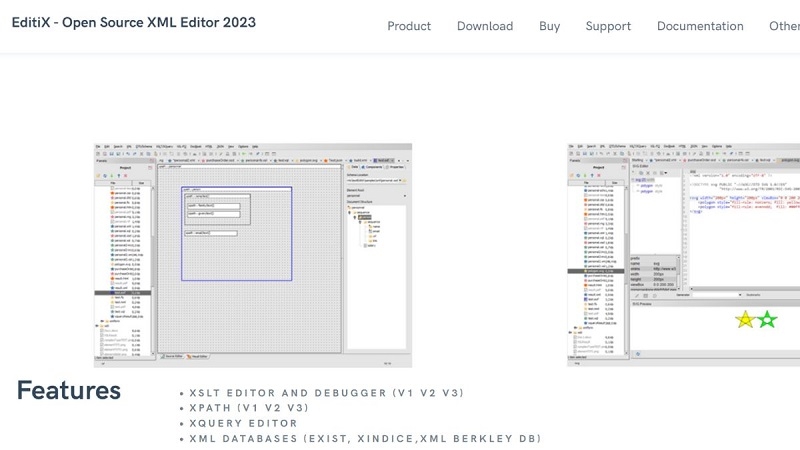Click the green star in SVG preview
Image resolution: width=800 pixels, height=450 pixels.
[767, 320]
